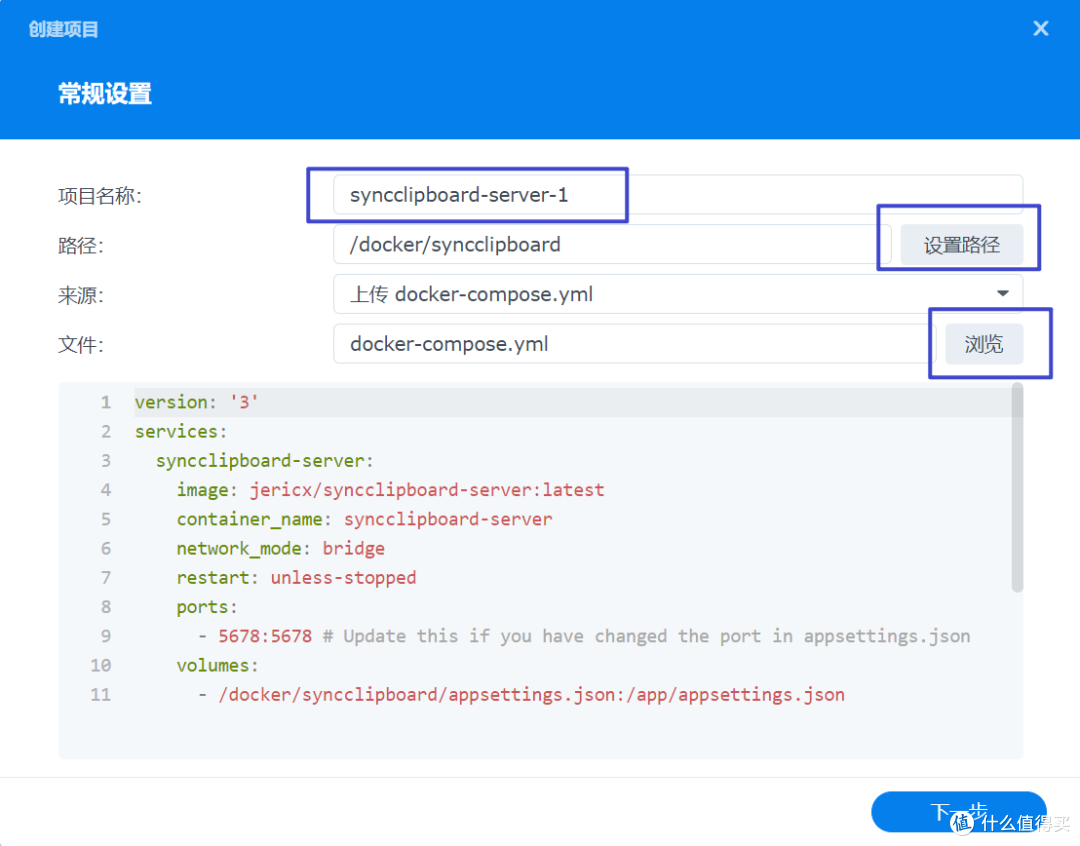Click the 文件 field showing docker-compose.yml

600,343
